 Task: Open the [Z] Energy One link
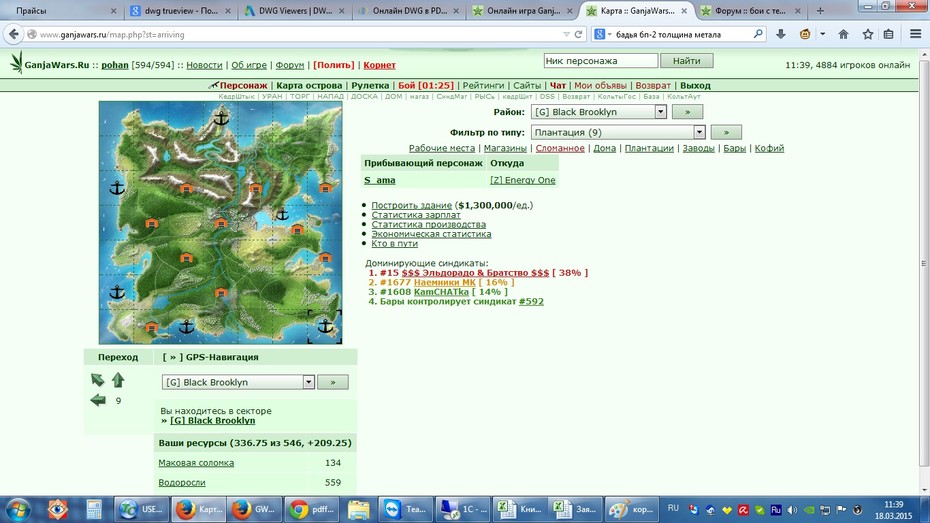pyautogui.click(x=523, y=180)
